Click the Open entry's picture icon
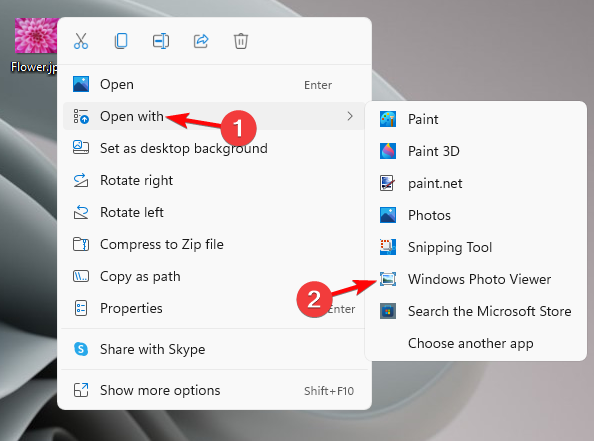The image size is (594, 441). click(x=81, y=84)
